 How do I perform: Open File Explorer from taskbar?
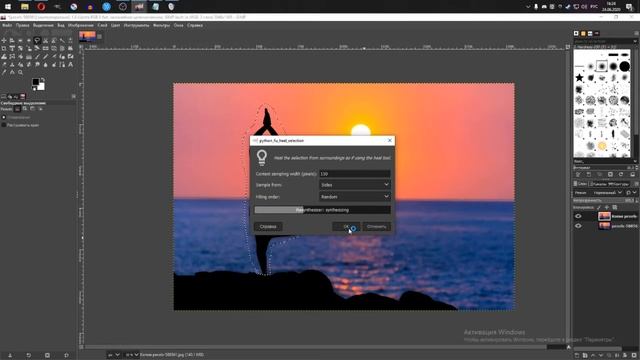tap(24, 6)
